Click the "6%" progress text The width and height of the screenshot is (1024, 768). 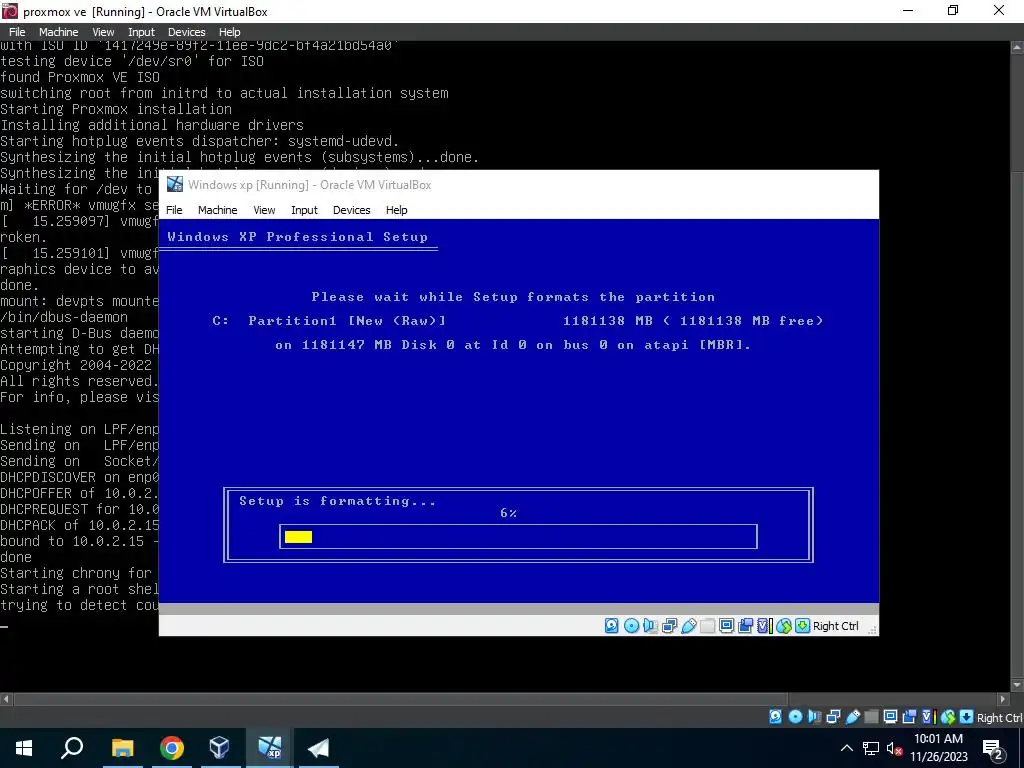click(508, 513)
